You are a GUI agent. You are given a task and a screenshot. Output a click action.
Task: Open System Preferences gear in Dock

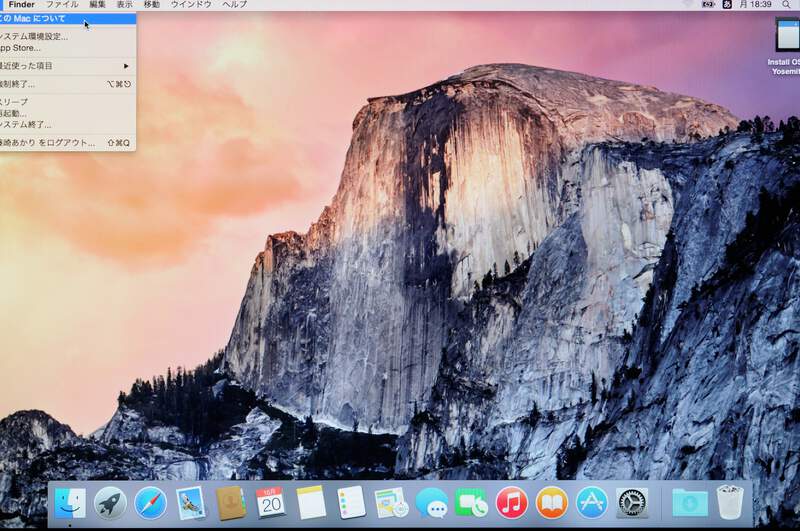click(632, 503)
